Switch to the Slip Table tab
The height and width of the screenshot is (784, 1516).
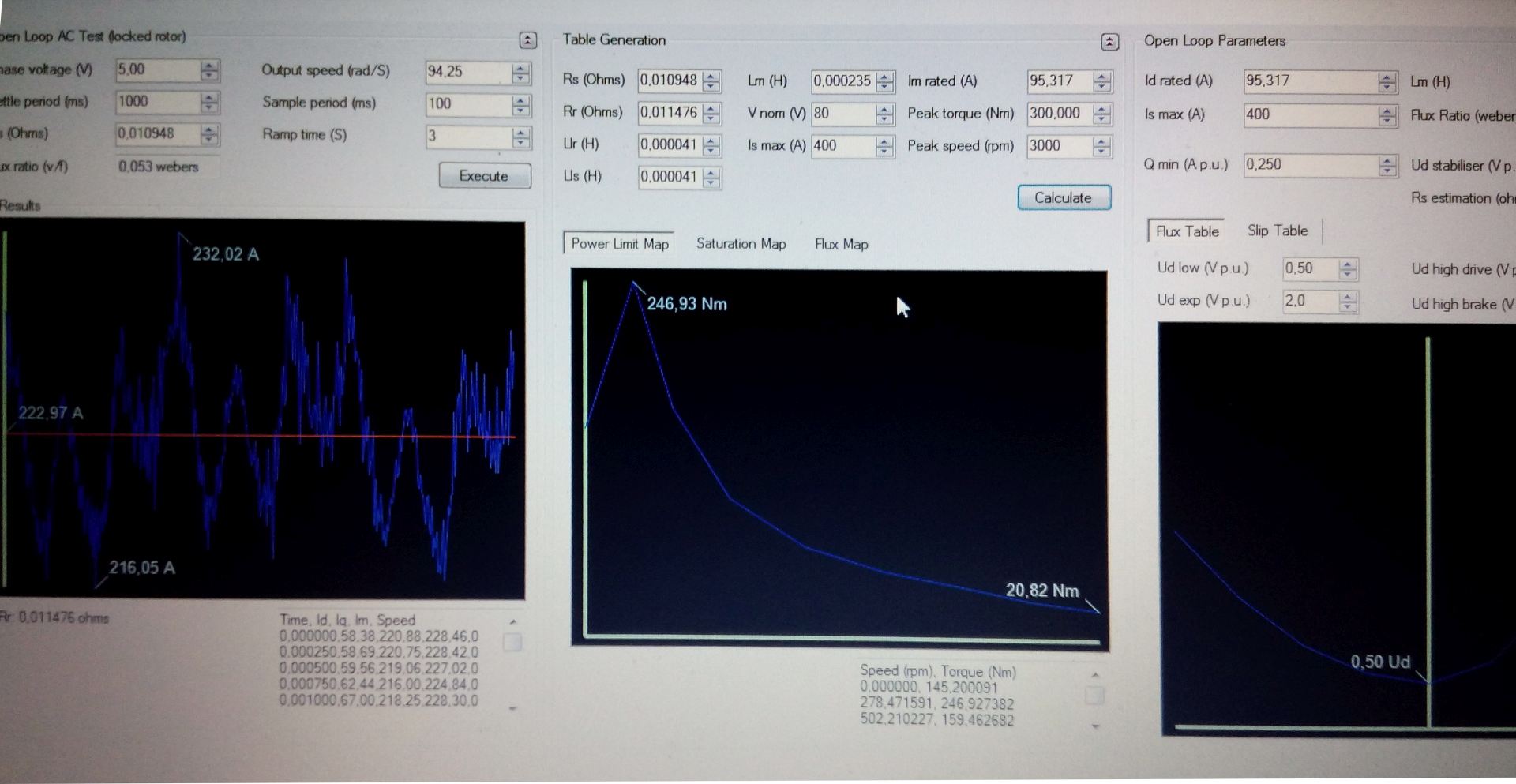1277,231
